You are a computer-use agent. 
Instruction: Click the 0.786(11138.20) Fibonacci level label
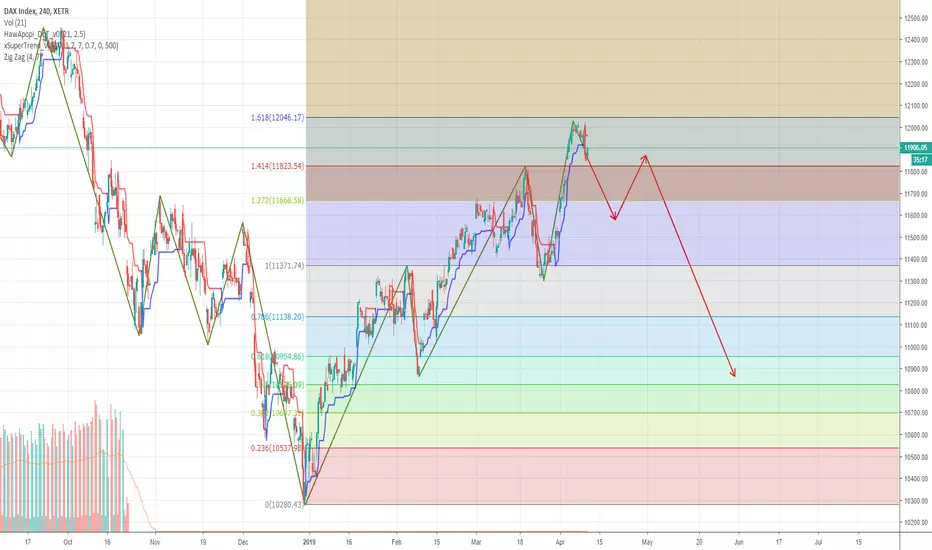277,317
